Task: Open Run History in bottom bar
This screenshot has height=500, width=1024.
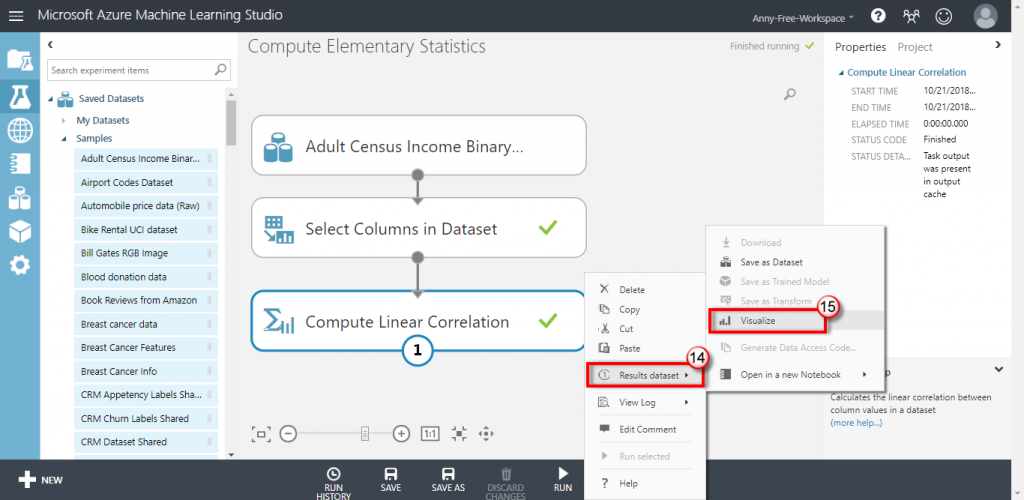Action: (334, 483)
